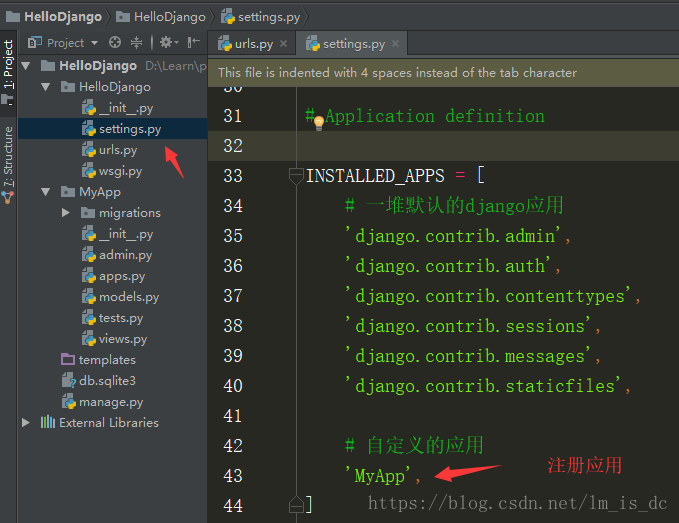Click 'django.contrib.staticfiles' in the code

tap(483, 386)
